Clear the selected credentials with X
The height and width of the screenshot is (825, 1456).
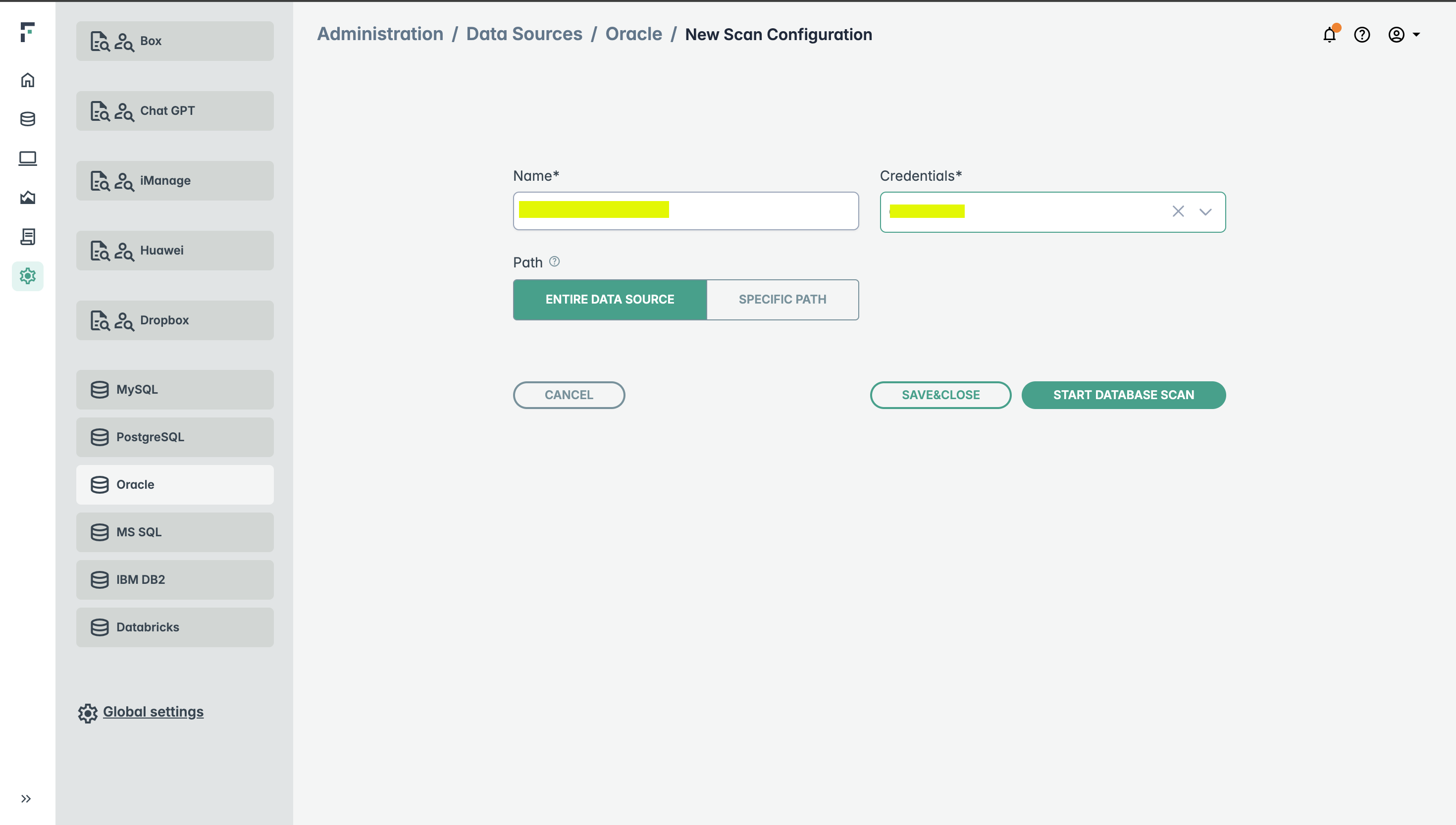(x=1178, y=211)
